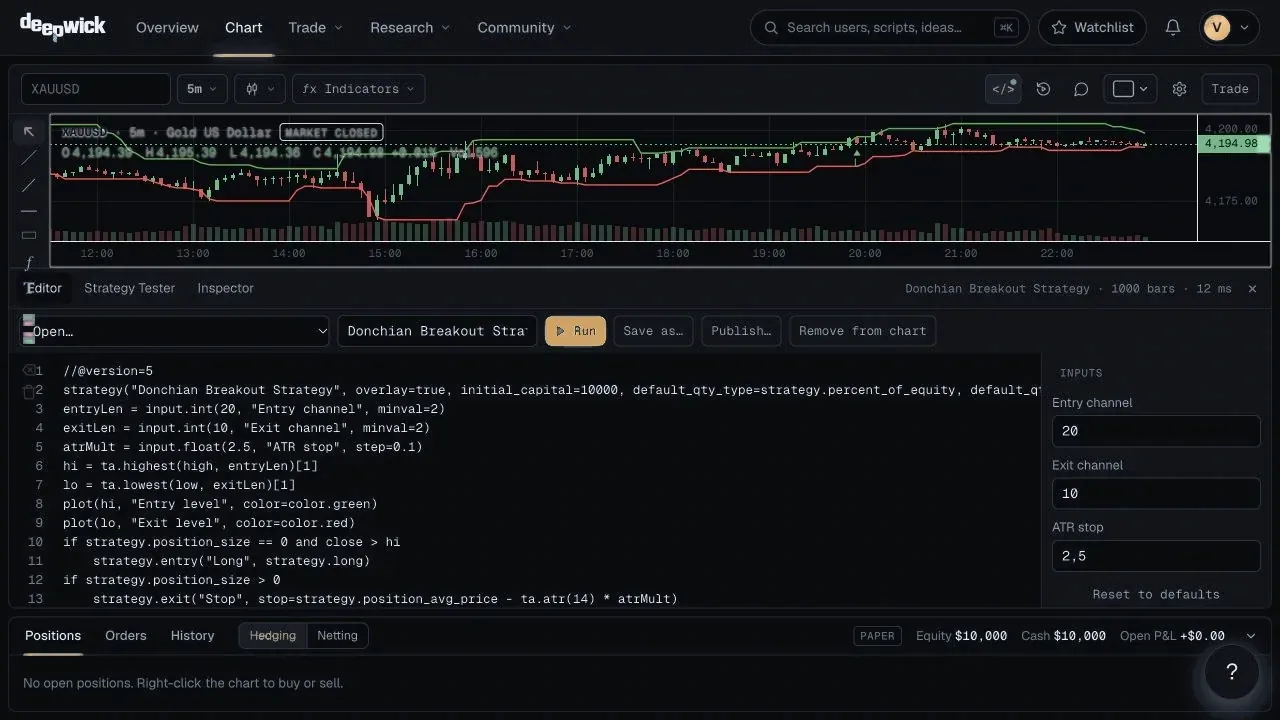Click the Exit channel input field

pos(1156,493)
